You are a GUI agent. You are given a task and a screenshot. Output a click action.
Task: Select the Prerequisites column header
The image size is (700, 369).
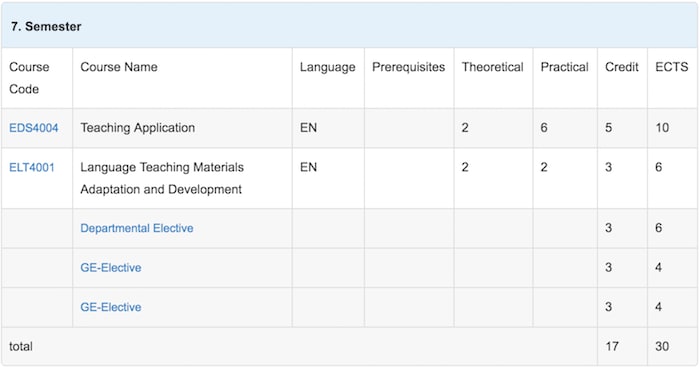[408, 67]
